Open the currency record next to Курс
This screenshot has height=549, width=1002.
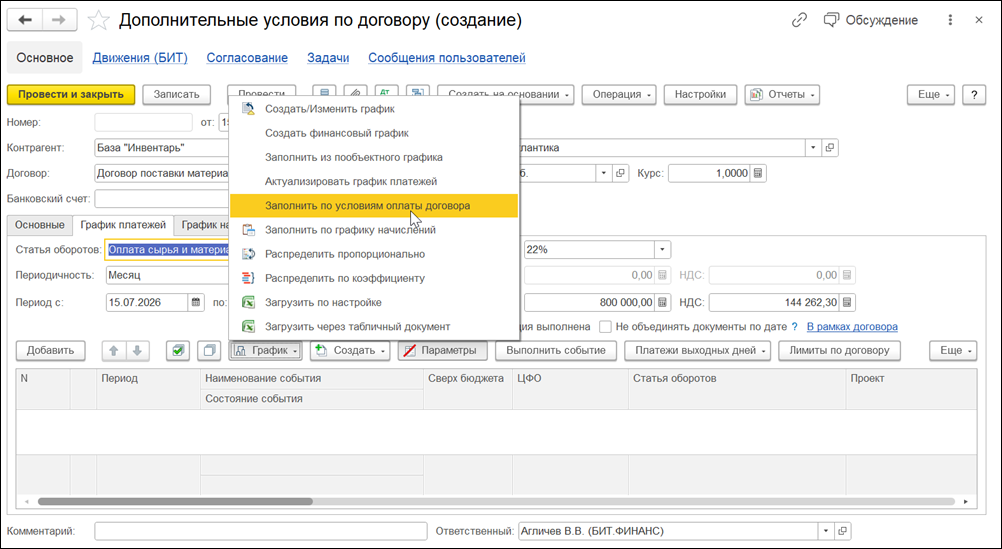pos(620,173)
